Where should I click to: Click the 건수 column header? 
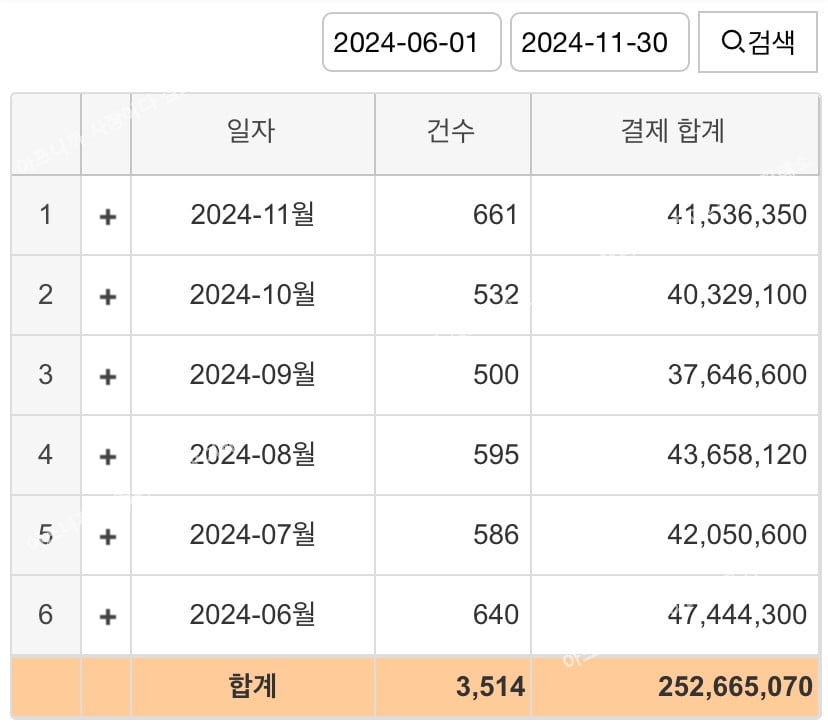pos(452,131)
